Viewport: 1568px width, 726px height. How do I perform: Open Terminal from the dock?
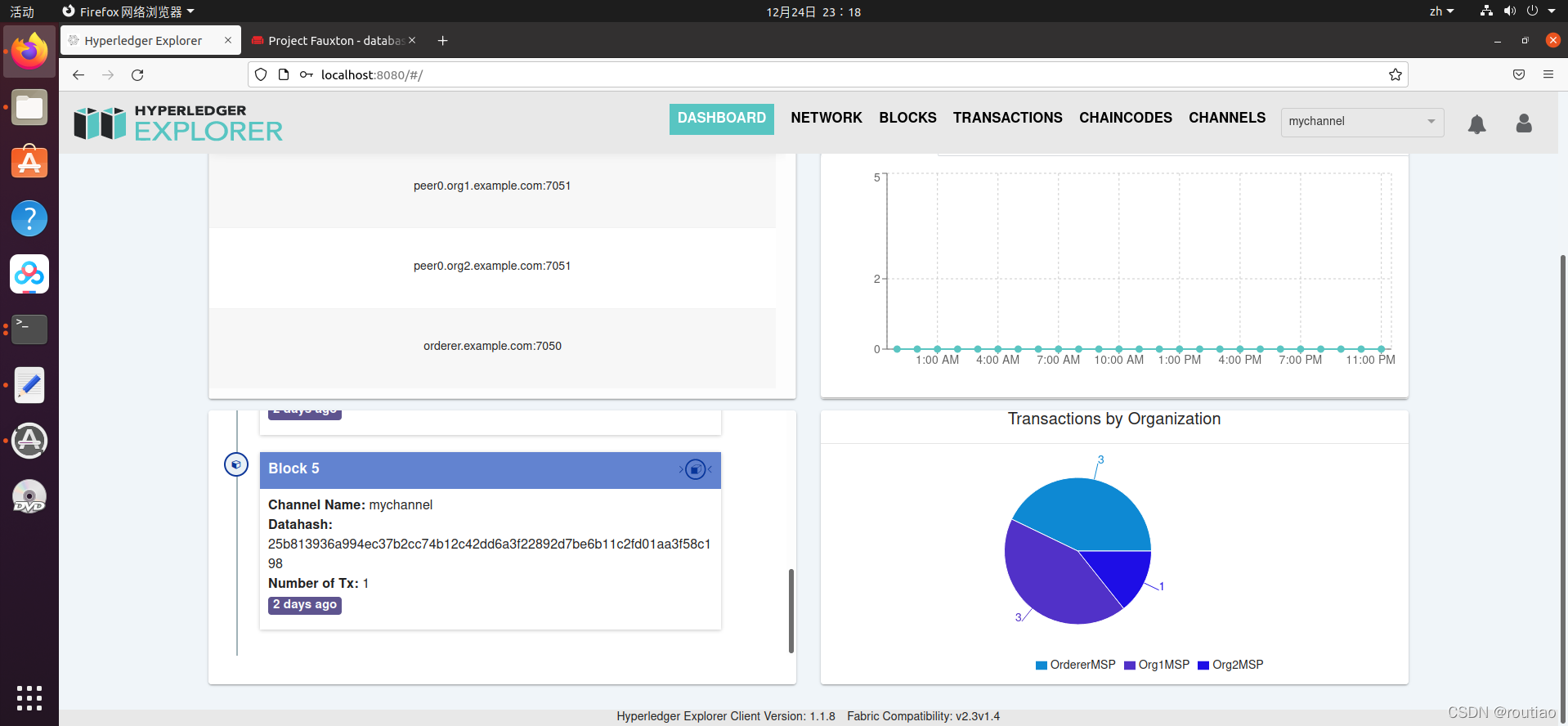29,329
